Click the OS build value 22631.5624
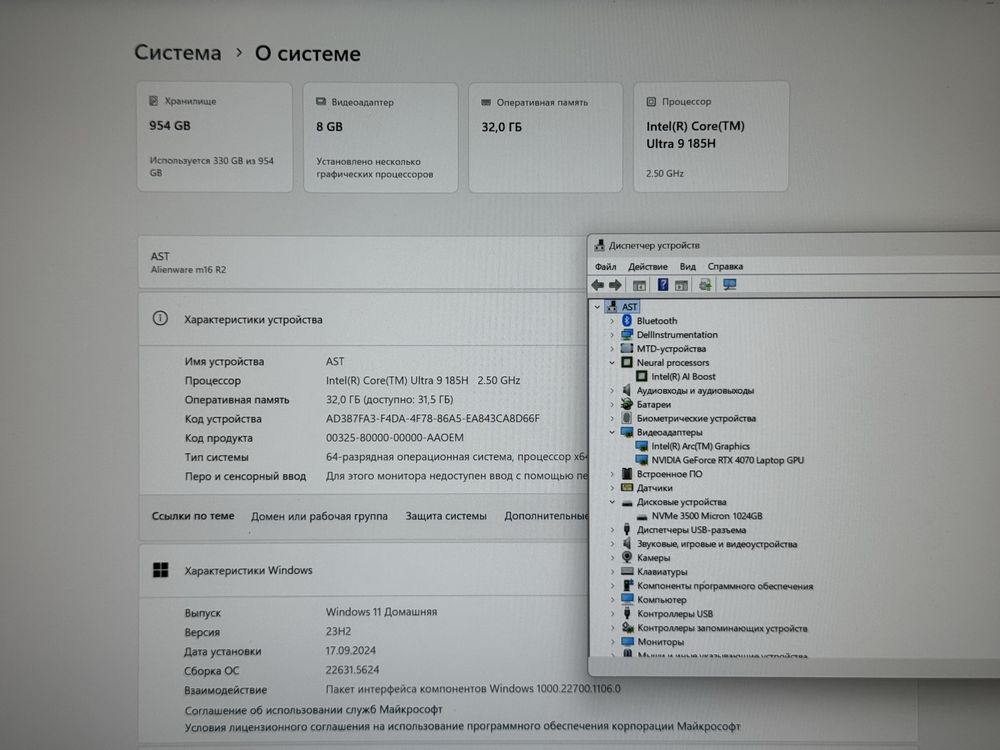The width and height of the screenshot is (1000, 750). tap(352, 670)
